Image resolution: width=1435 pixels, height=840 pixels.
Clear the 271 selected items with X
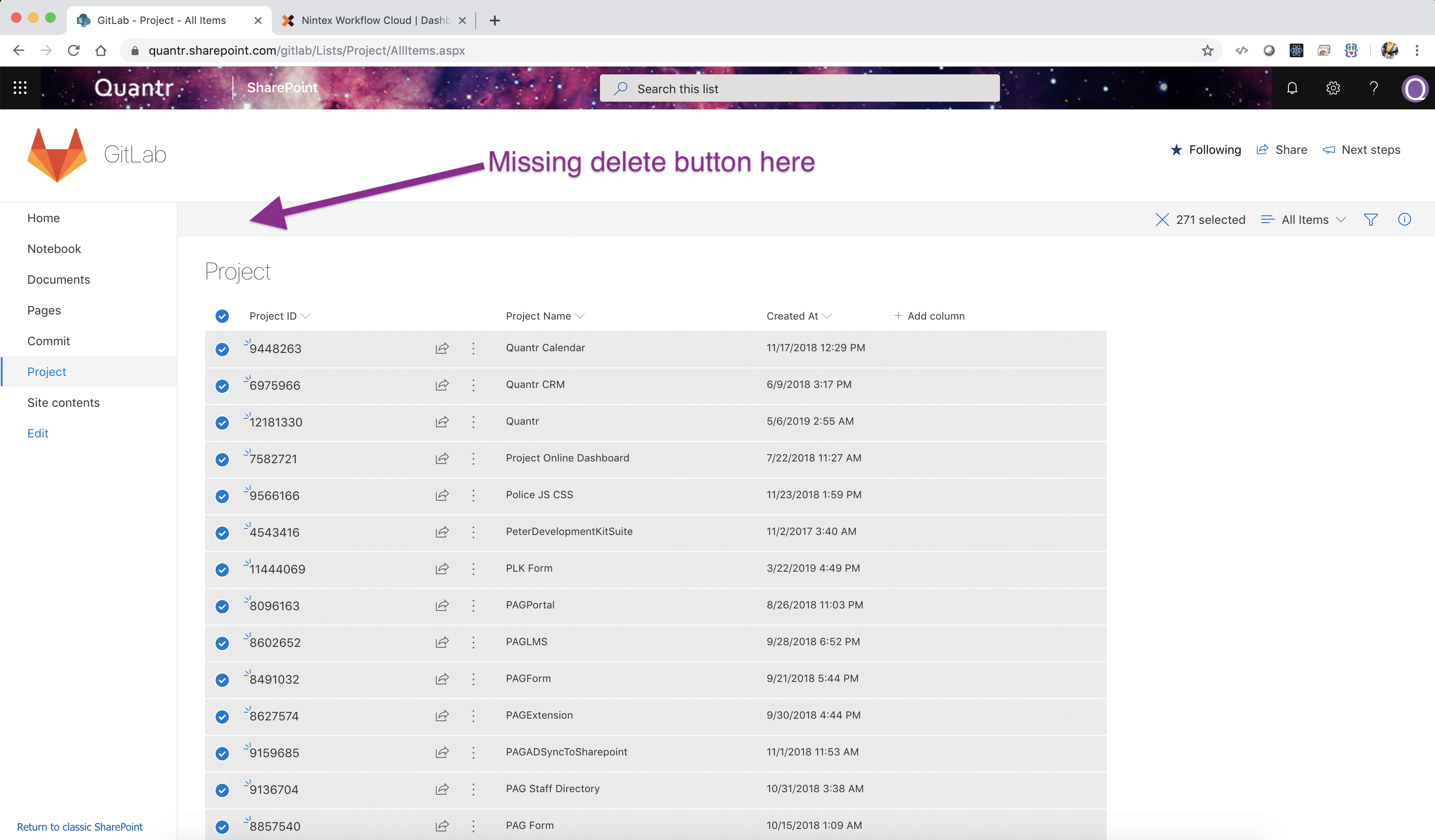(x=1162, y=220)
